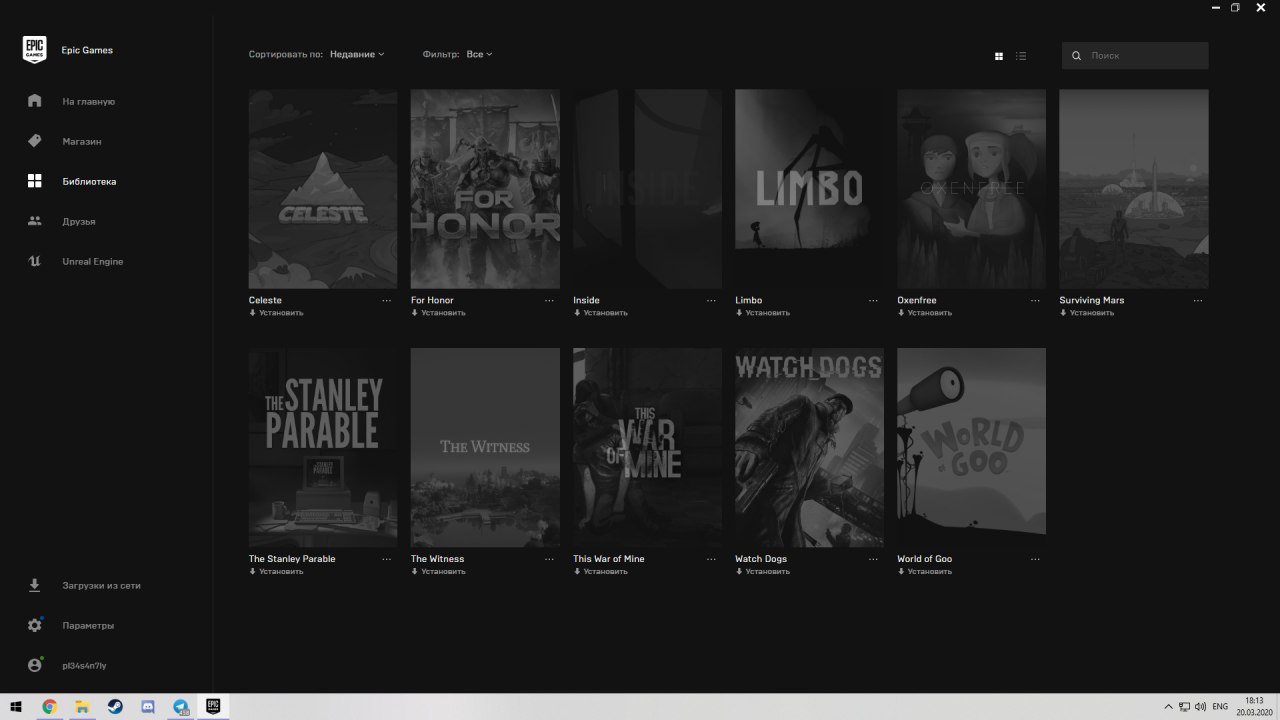Select the library grid icon in sidebar
This screenshot has height=720, width=1280.
click(x=35, y=181)
